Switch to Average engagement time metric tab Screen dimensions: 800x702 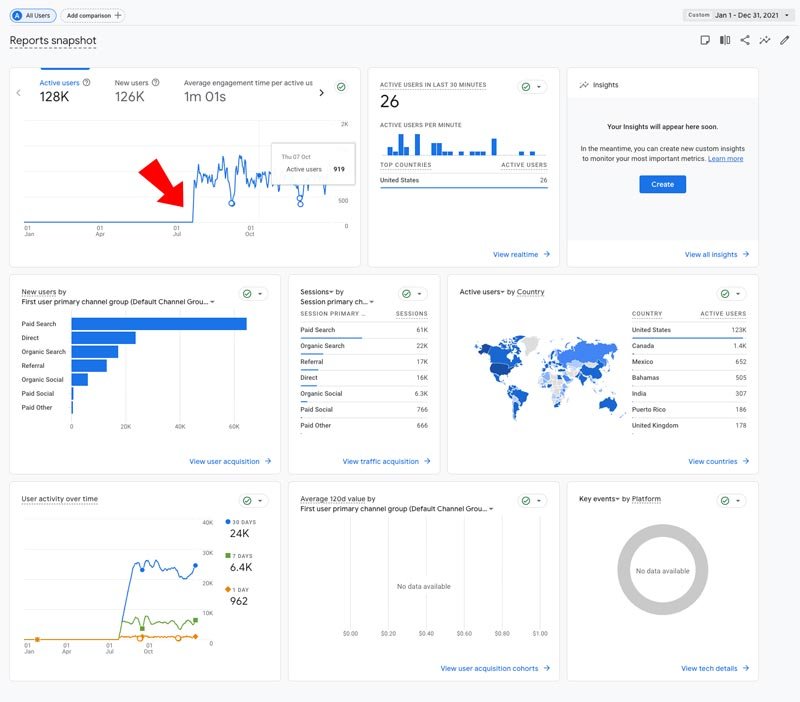coord(248,91)
